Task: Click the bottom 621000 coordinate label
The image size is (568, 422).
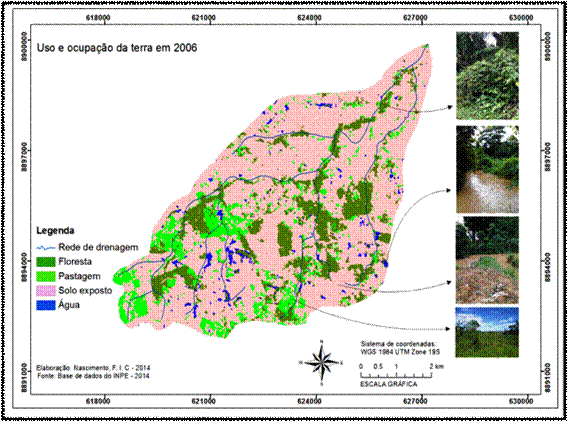Action: pos(204,401)
